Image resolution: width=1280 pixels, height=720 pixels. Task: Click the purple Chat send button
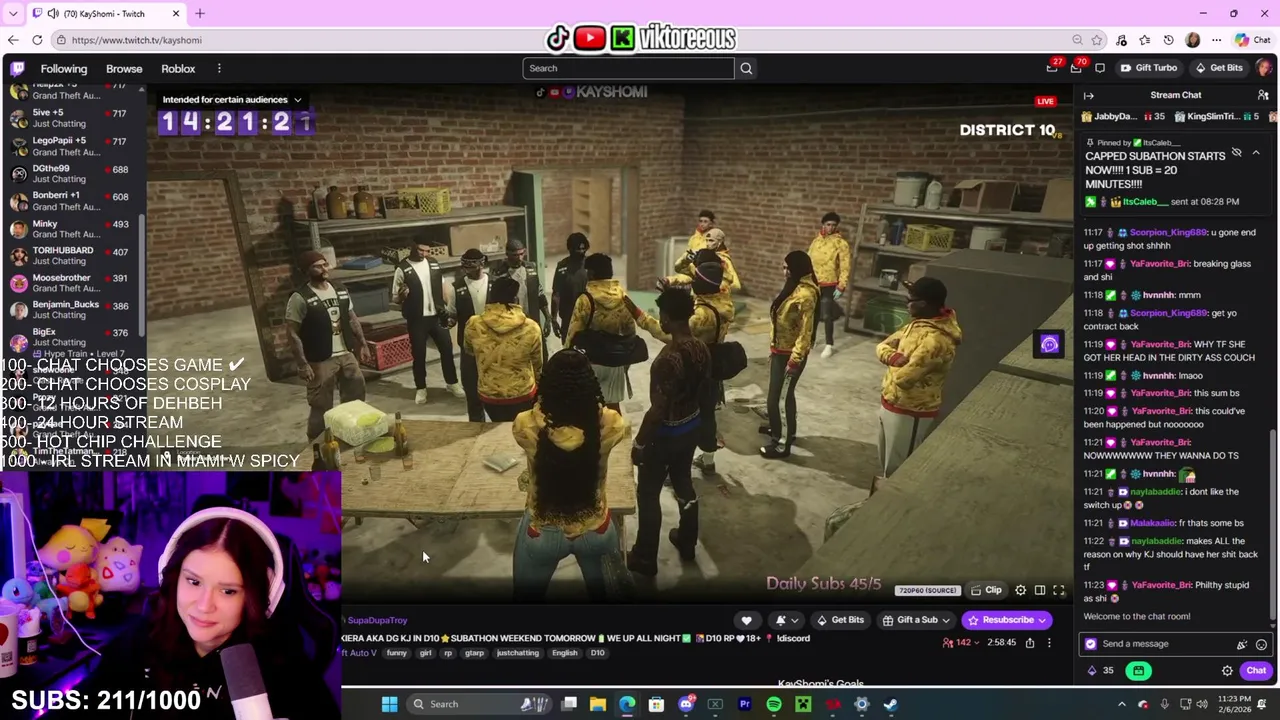(1256, 671)
